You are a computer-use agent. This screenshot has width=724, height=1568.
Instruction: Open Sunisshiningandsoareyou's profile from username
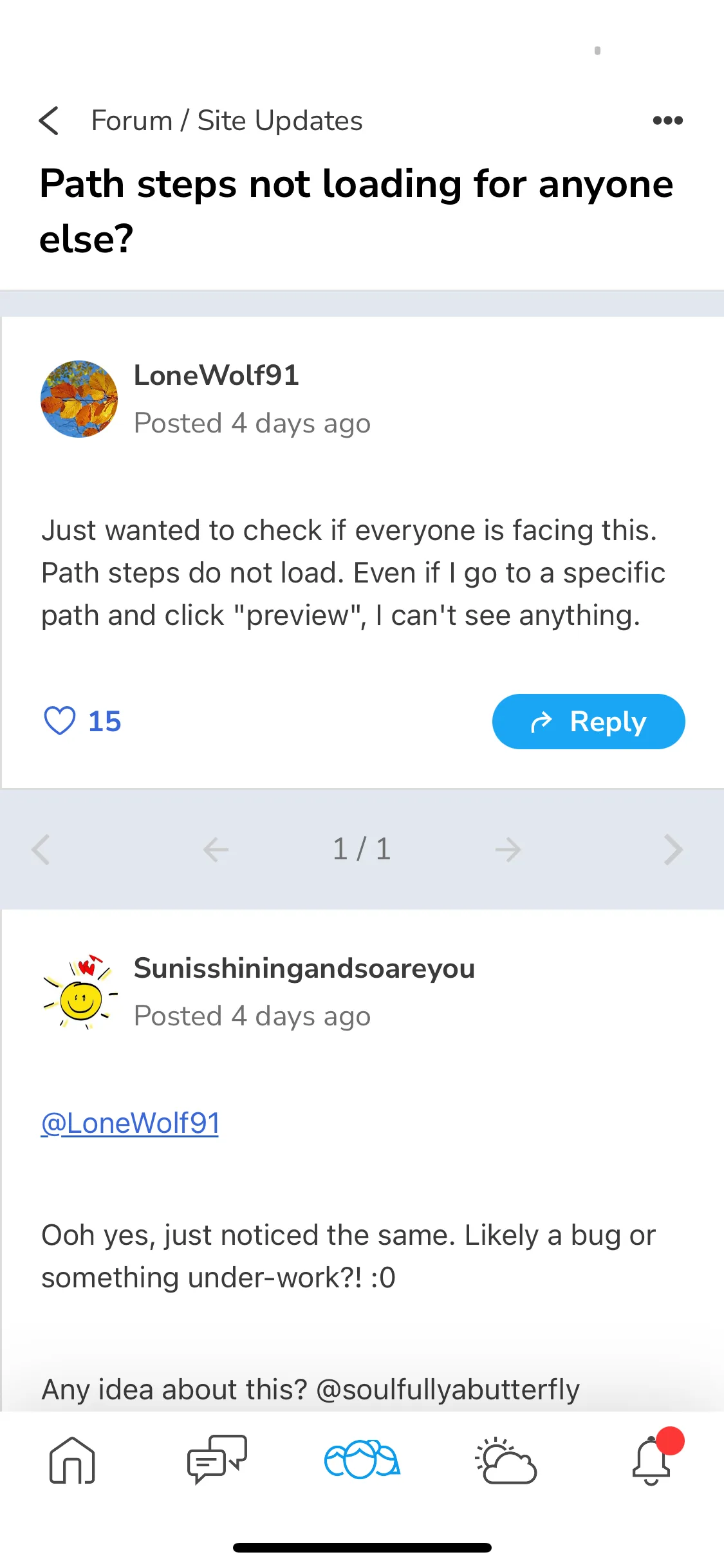pos(304,968)
